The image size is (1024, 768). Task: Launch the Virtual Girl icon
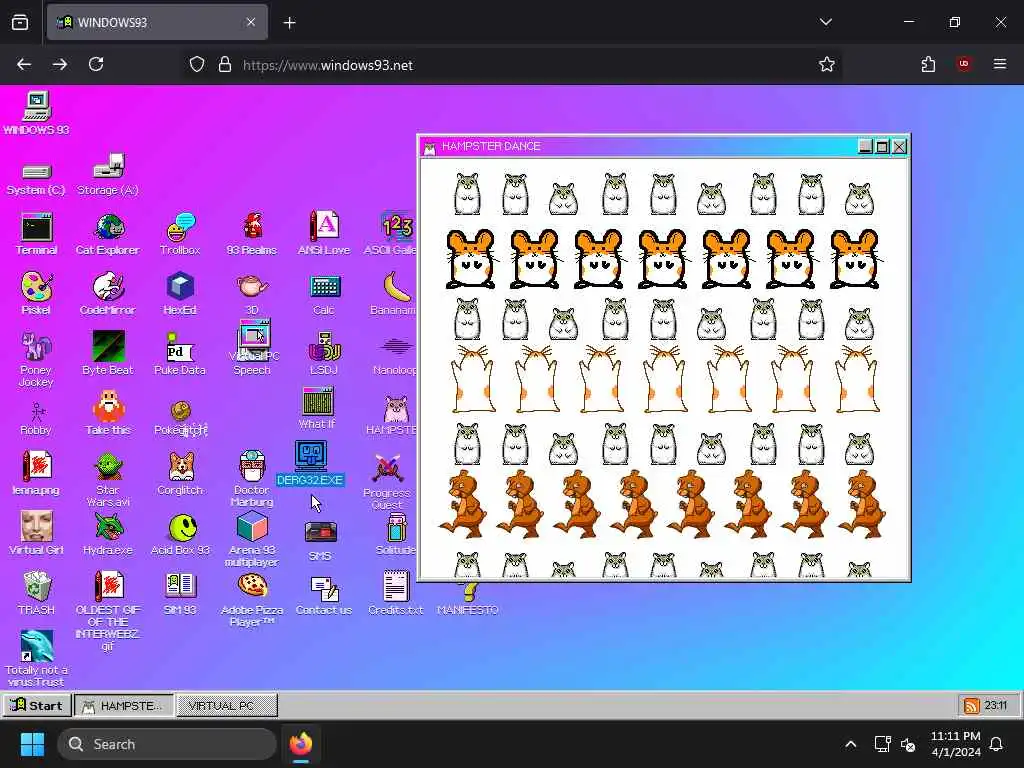36,533
